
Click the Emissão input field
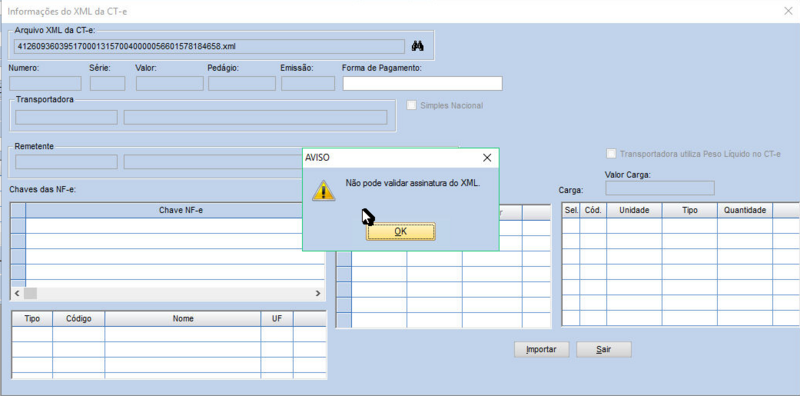(308, 84)
